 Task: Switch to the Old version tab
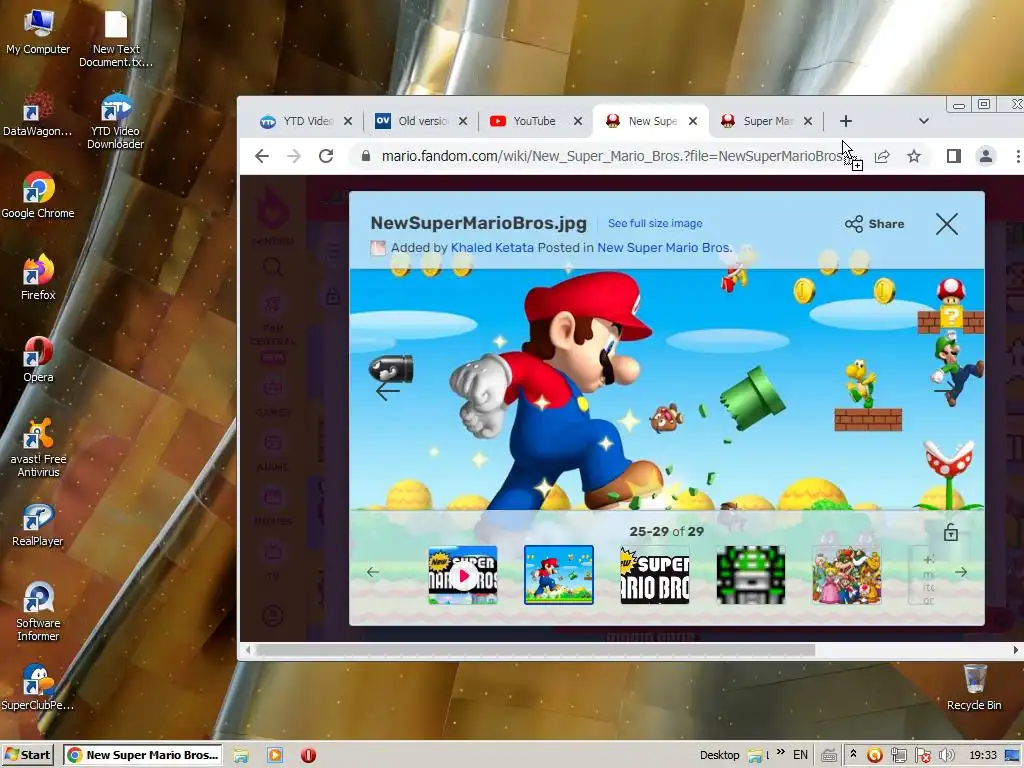(x=413, y=121)
